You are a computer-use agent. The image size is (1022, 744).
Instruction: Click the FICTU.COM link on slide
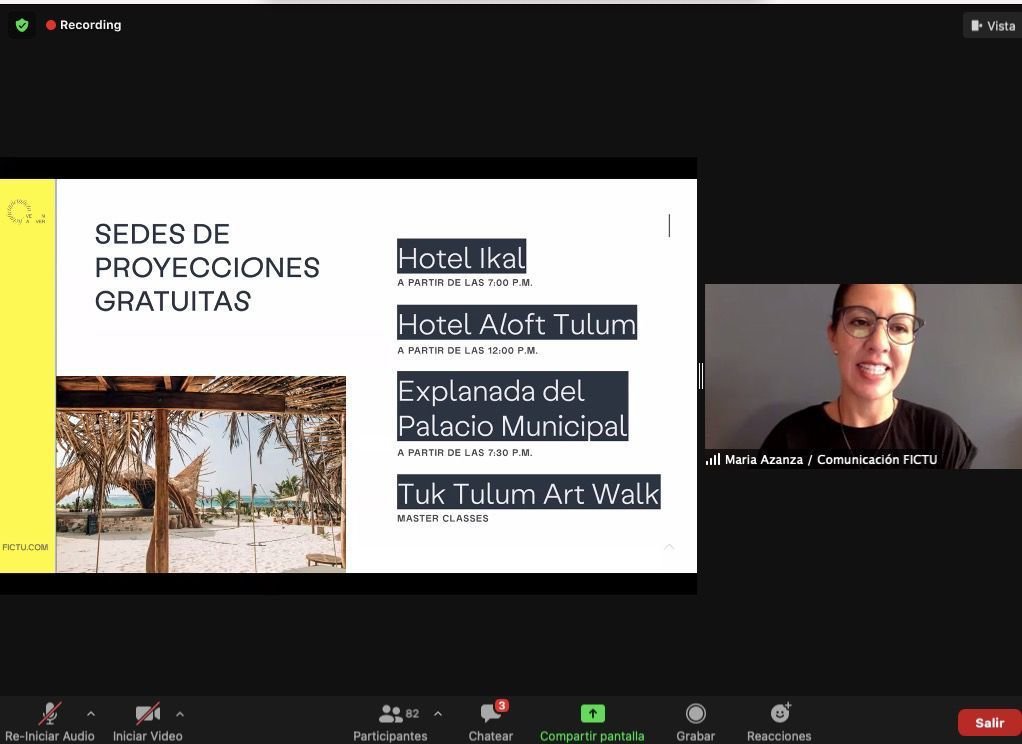(x=25, y=547)
